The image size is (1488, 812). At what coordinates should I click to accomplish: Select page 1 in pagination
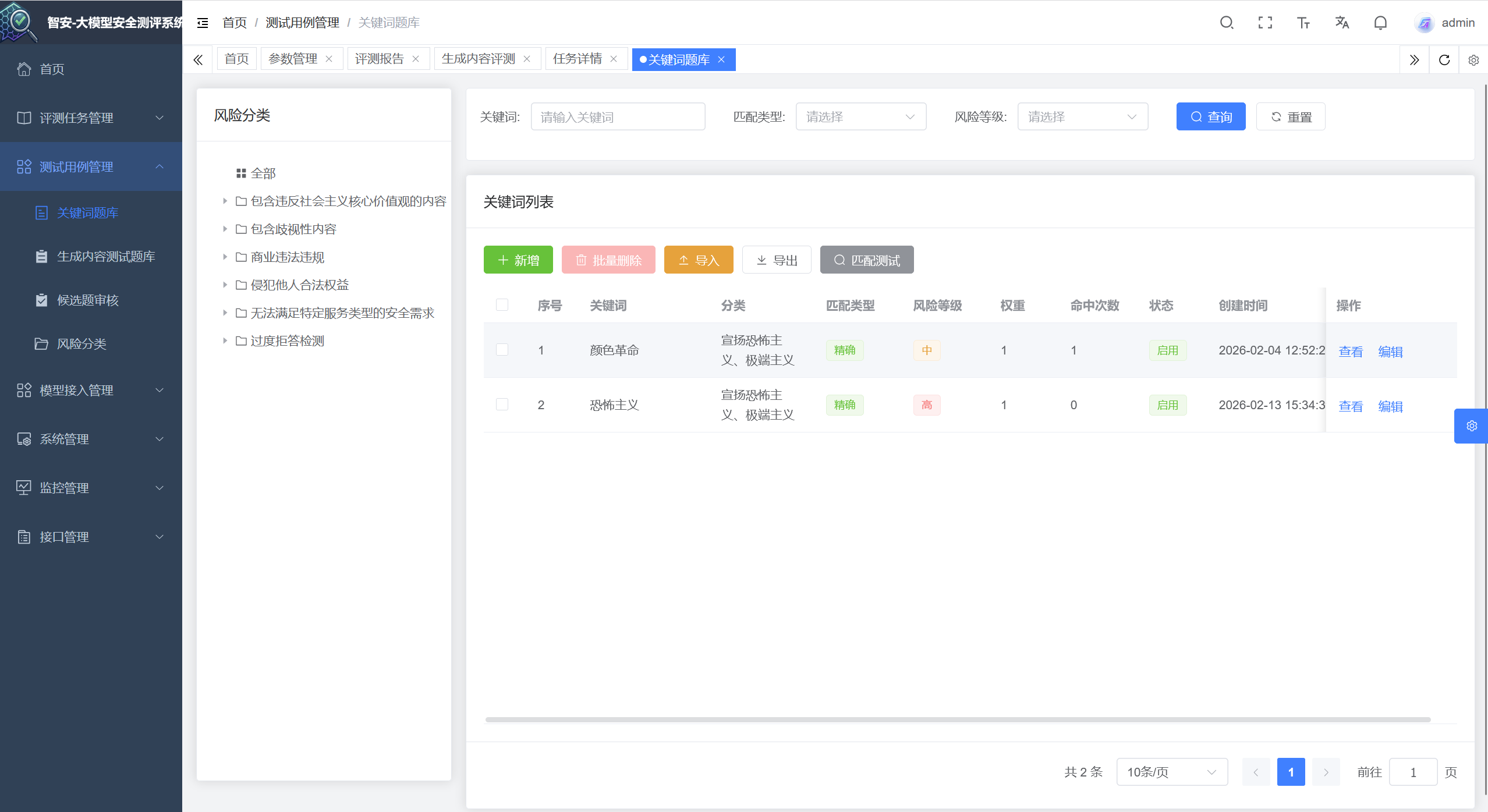click(x=1291, y=772)
